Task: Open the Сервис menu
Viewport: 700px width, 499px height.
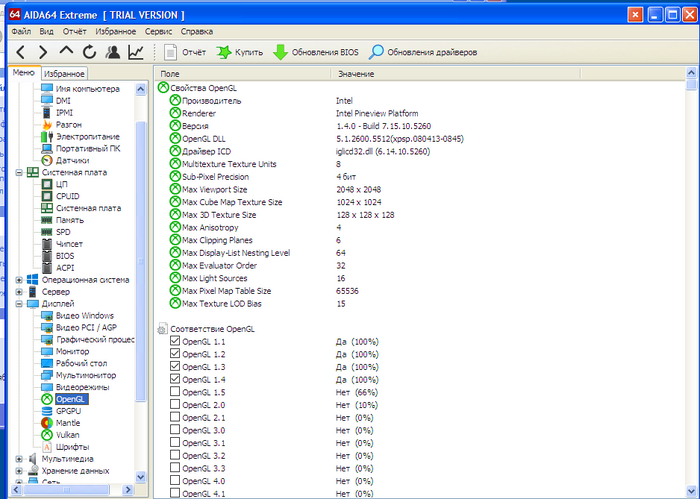Action: coord(158,31)
